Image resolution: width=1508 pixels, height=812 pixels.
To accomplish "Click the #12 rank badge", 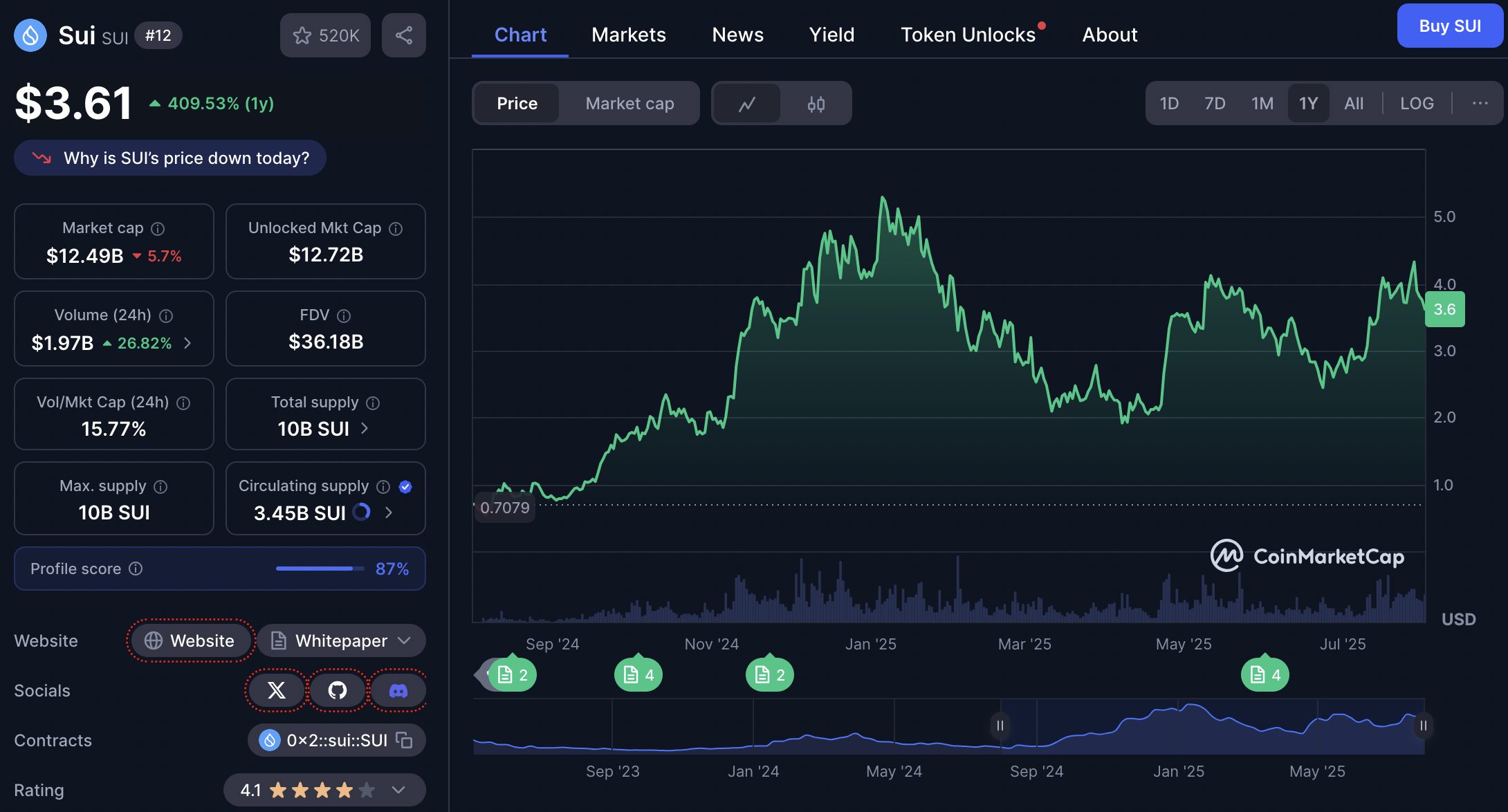I will [x=158, y=35].
